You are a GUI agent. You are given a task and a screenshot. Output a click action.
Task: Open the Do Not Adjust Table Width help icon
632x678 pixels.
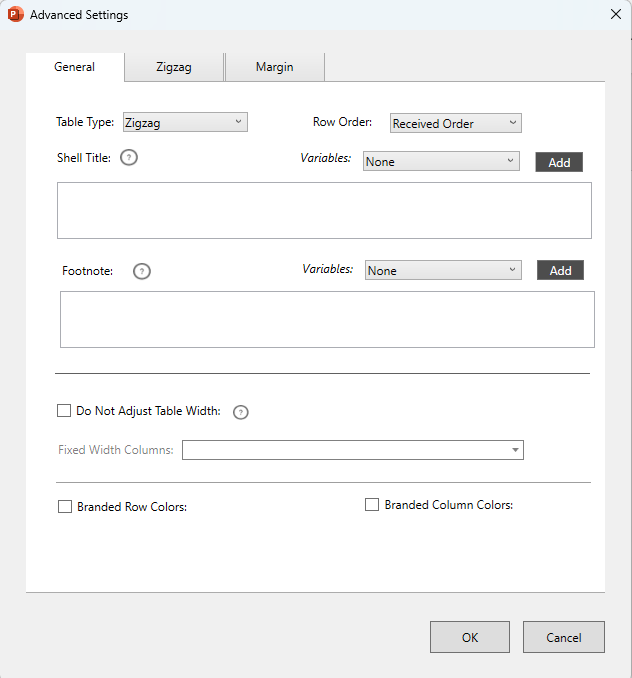pos(241,412)
